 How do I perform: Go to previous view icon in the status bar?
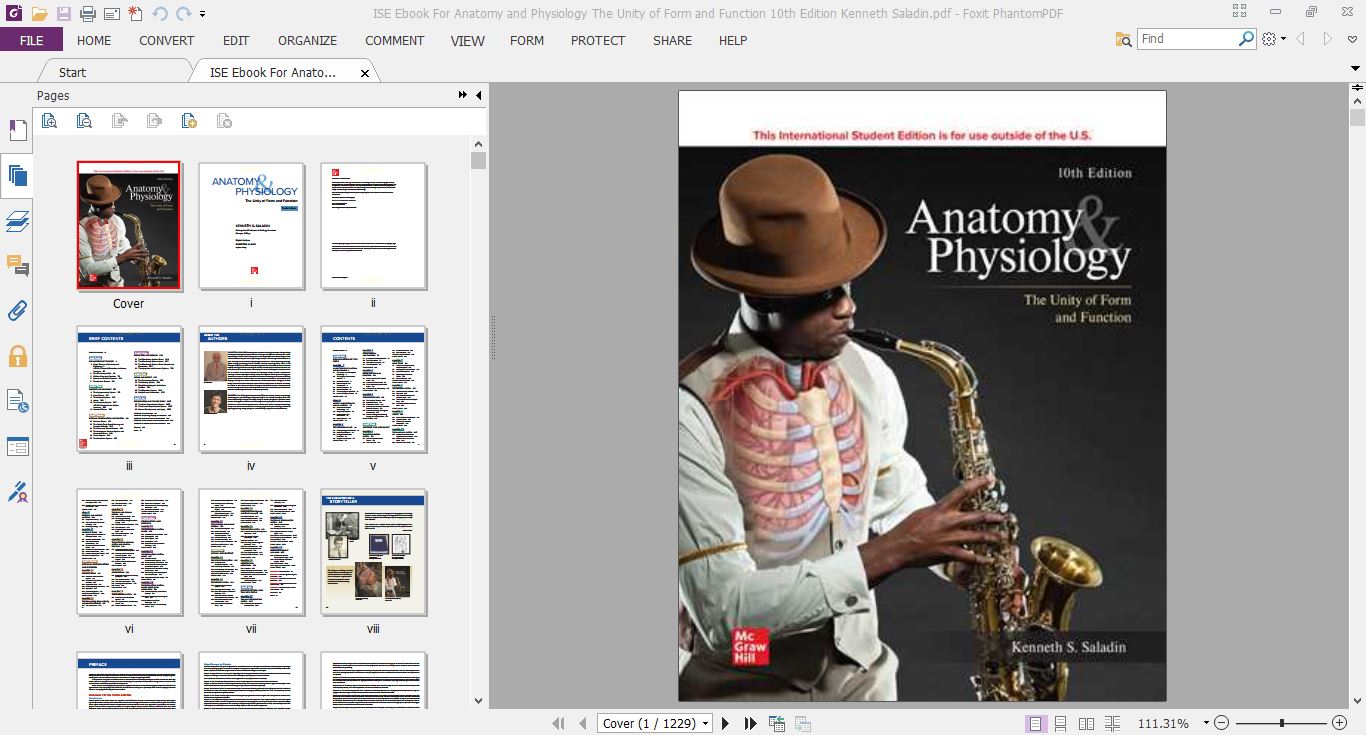click(x=777, y=723)
